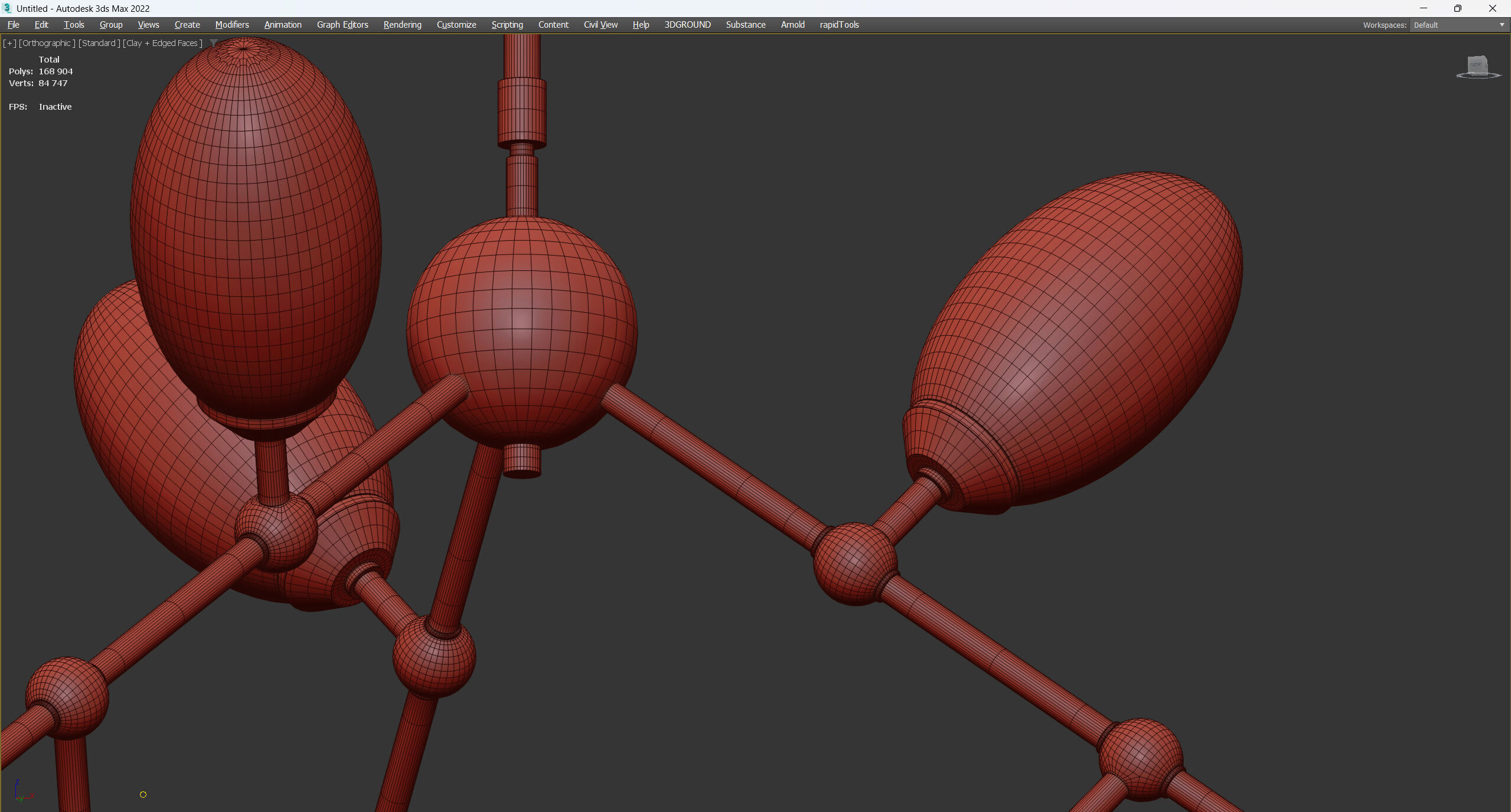This screenshot has height=812, width=1511.
Task: Click the viewport filter funnel icon
Action: (214, 43)
